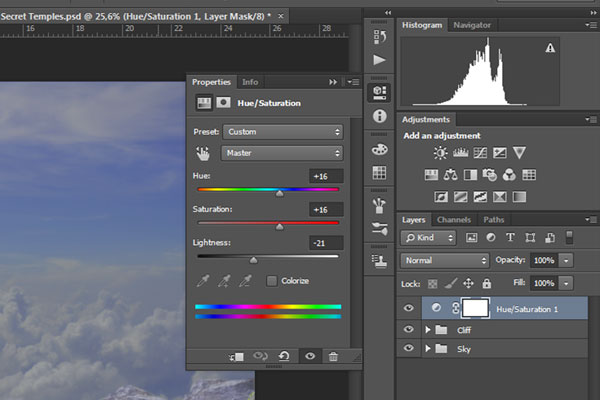Reset adjustment to defaults in Properties
600x400 pixels.
click(285, 356)
